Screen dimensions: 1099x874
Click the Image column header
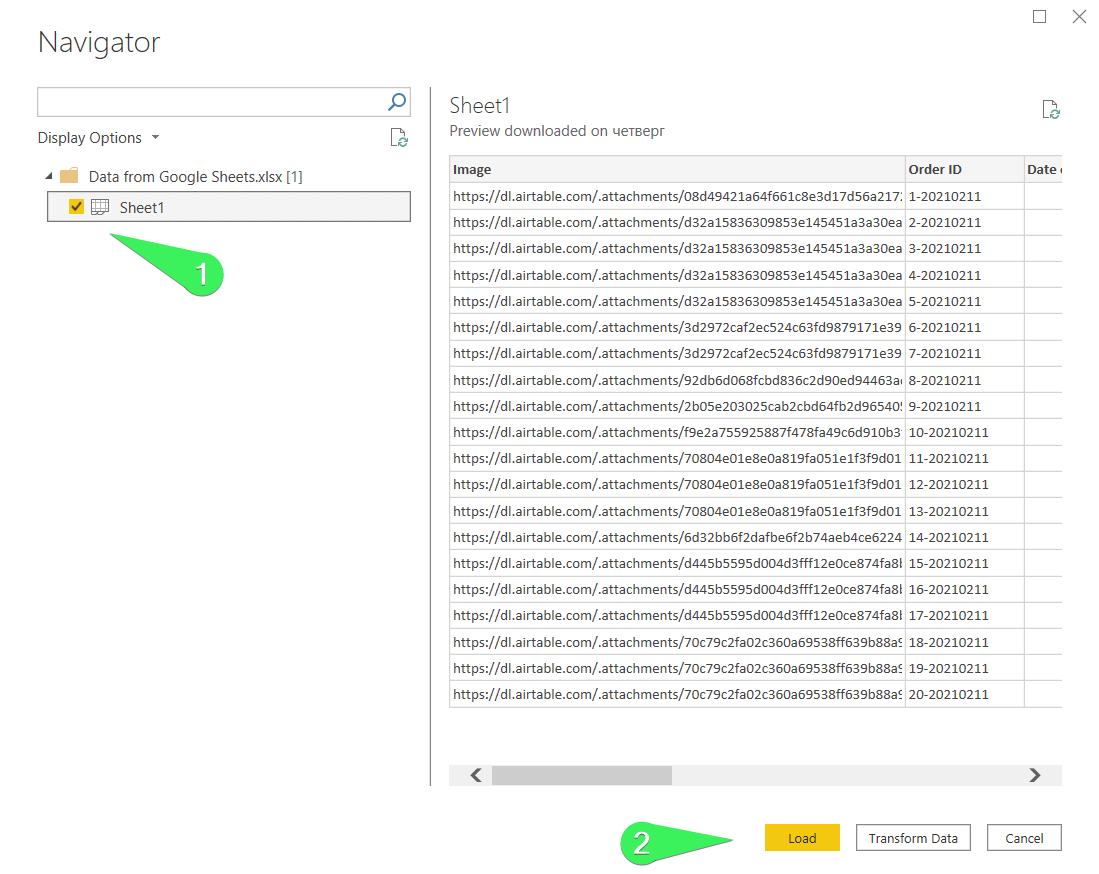[677, 170]
